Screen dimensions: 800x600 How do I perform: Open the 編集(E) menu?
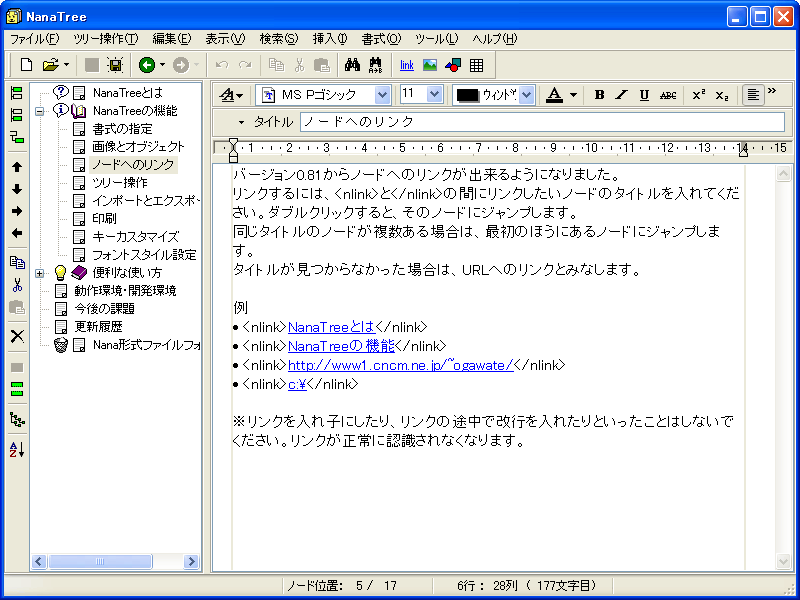(171, 39)
